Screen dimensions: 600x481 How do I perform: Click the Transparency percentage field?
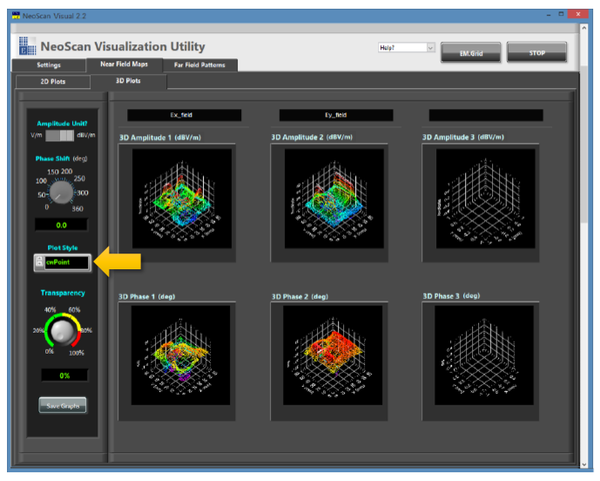[61, 374]
